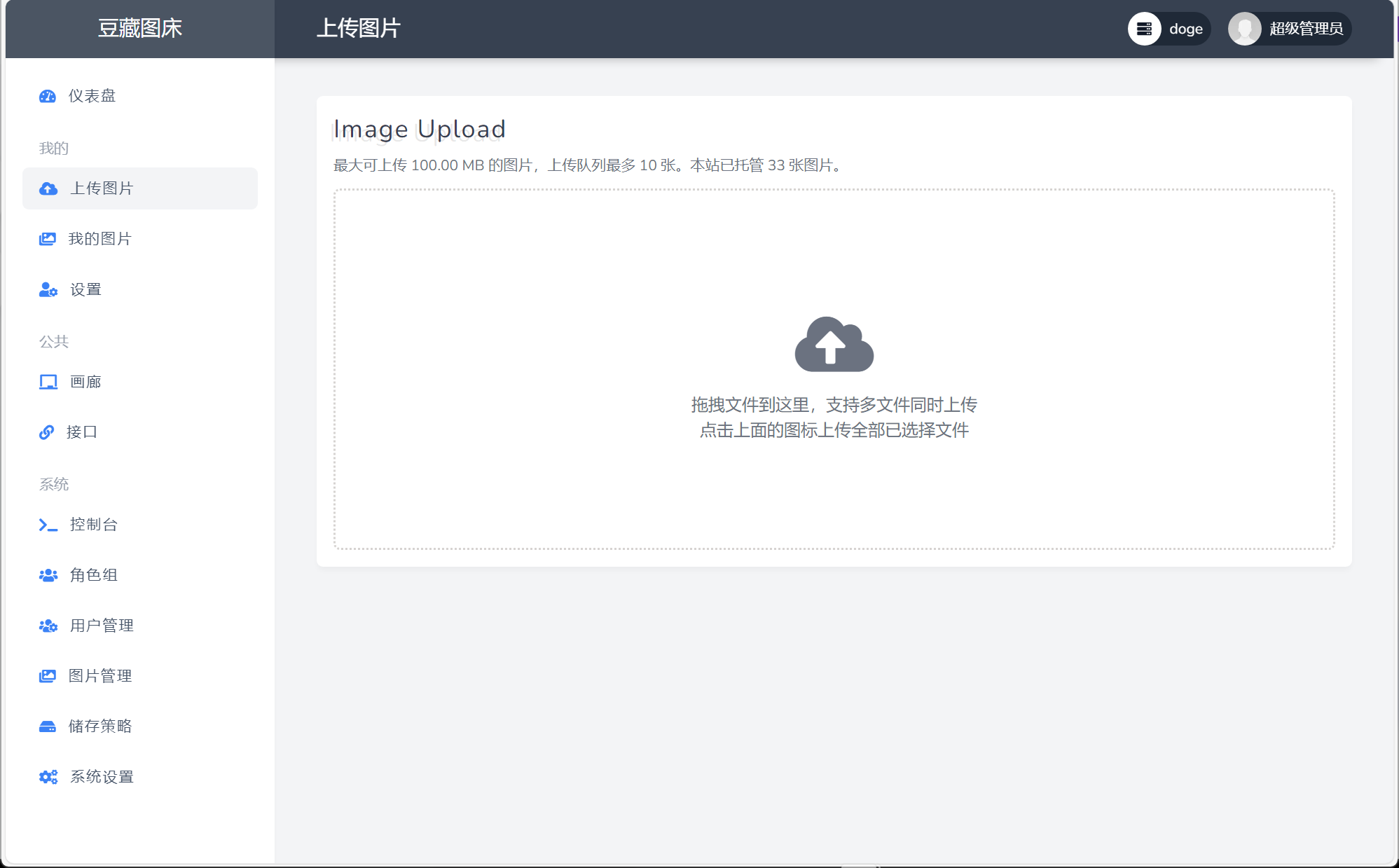
Task: Select the 储存策略 storage icon
Action: point(47,726)
